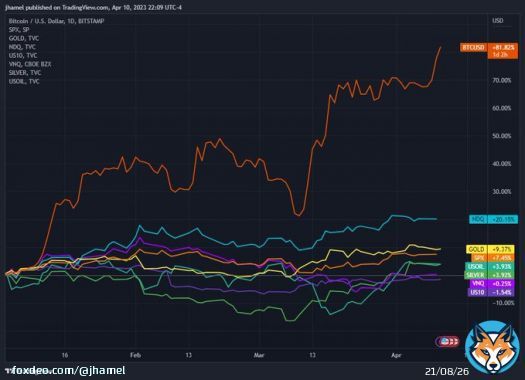Click the NDQ blue price label
Viewport: 525px width, 380px height.
pyautogui.click(x=494, y=219)
